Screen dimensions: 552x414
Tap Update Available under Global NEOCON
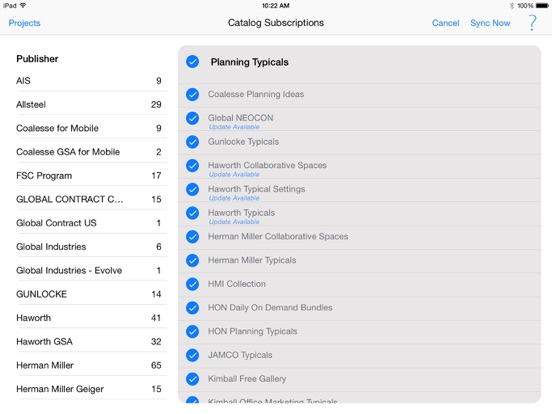234,127
